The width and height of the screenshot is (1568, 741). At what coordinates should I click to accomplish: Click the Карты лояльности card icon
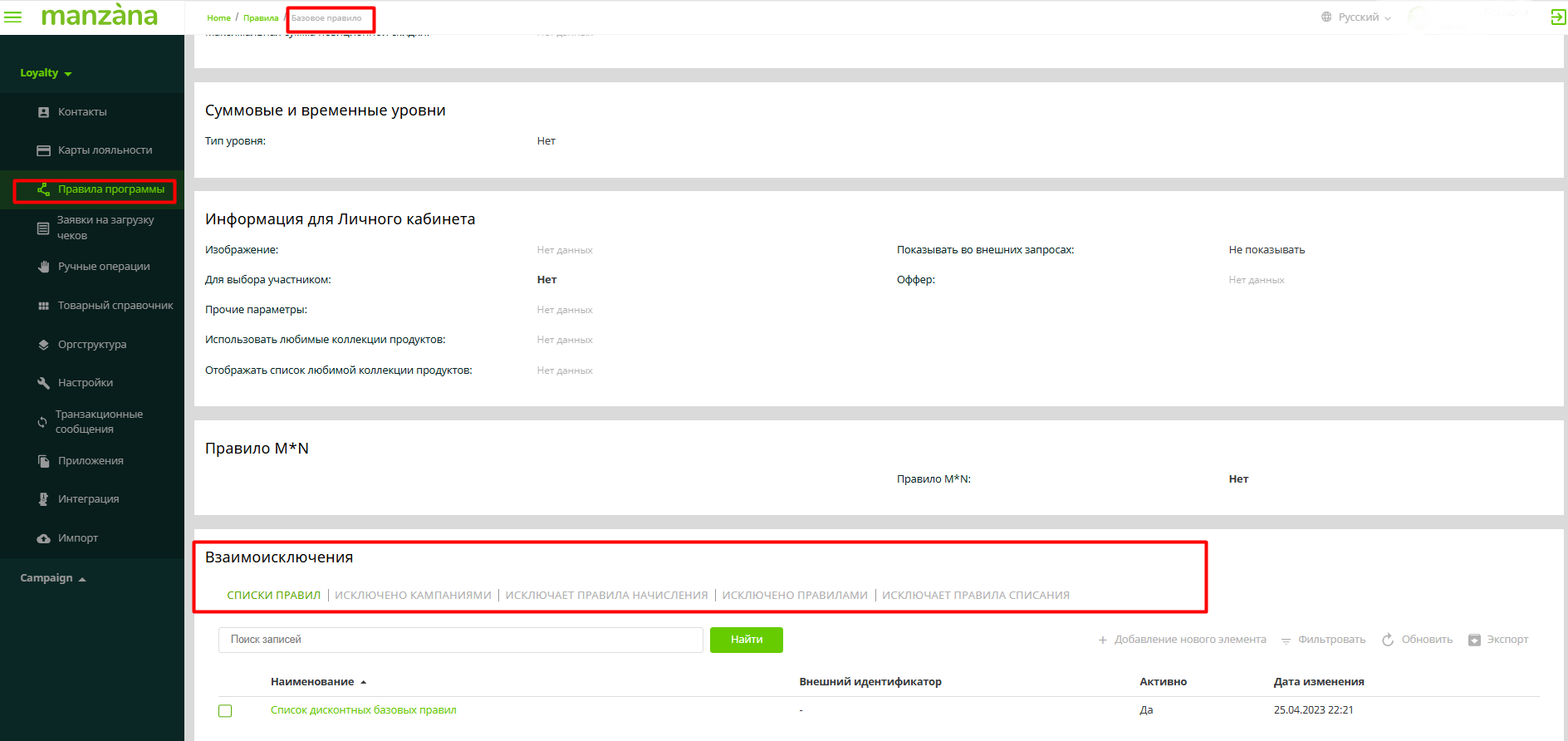click(x=43, y=150)
